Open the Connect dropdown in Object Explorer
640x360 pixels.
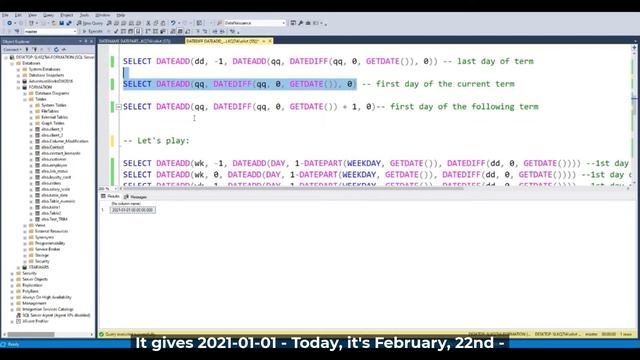(12, 49)
